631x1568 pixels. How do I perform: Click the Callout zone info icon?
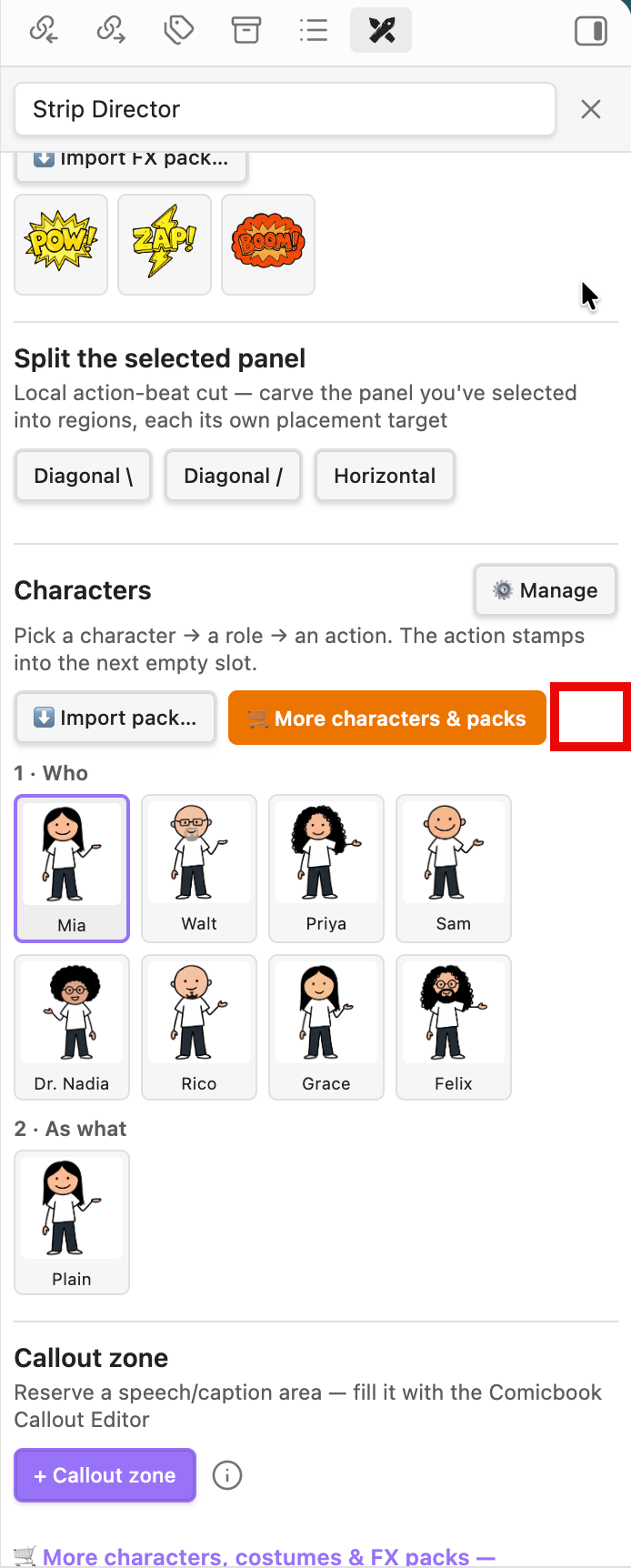[227, 1475]
